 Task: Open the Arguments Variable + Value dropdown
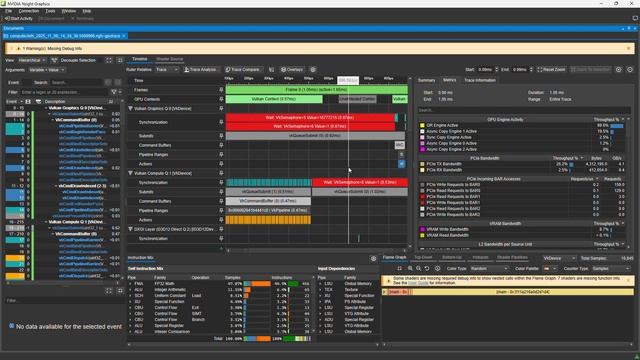click(x=46, y=70)
